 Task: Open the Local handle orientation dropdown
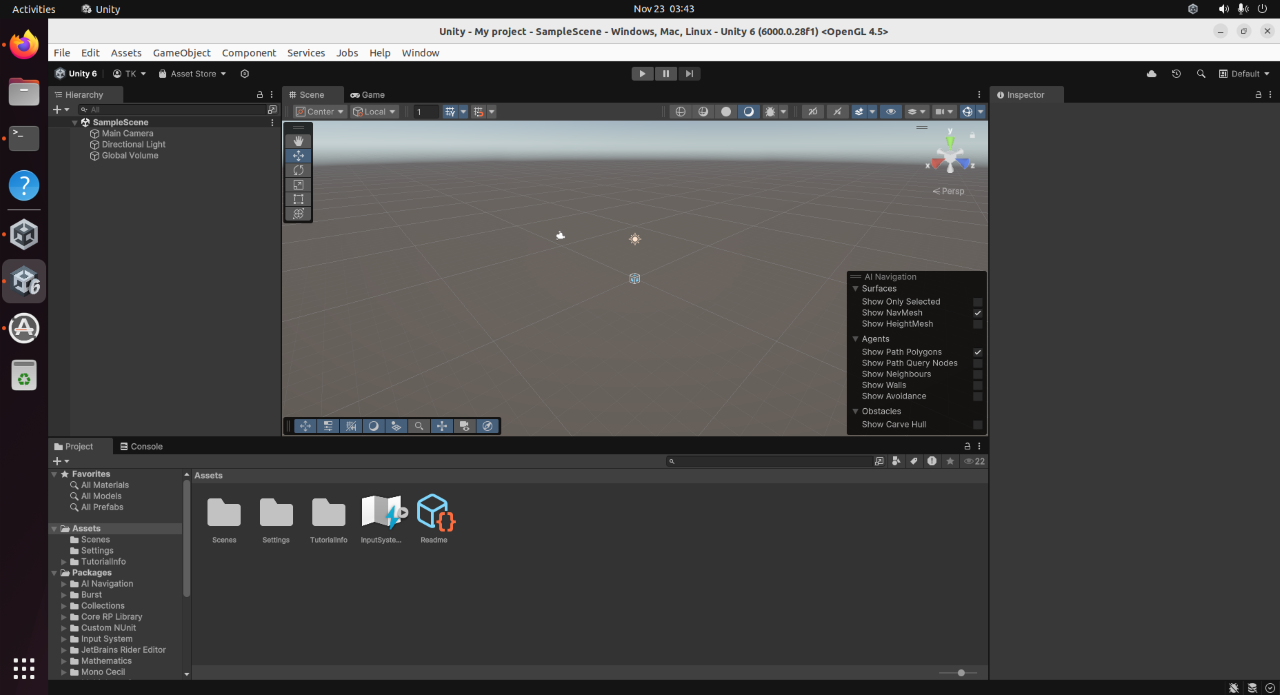[374, 111]
